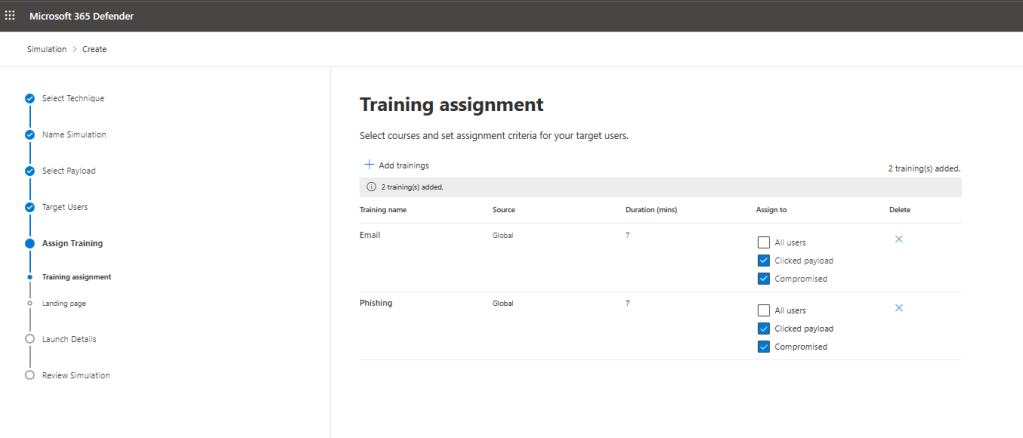
Task: Enable All users for Phishing training
Action: tap(764, 310)
